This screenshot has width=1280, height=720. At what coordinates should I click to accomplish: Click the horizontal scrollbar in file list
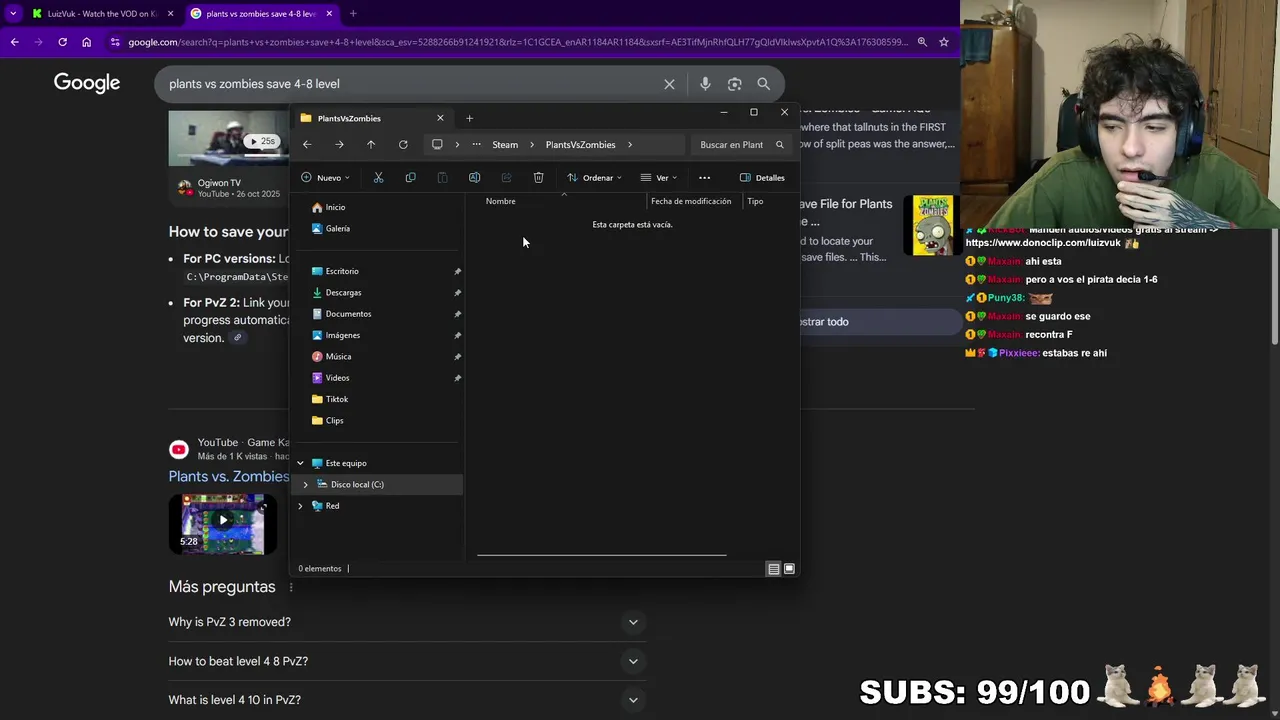pyautogui.click(x=601, y=554)
